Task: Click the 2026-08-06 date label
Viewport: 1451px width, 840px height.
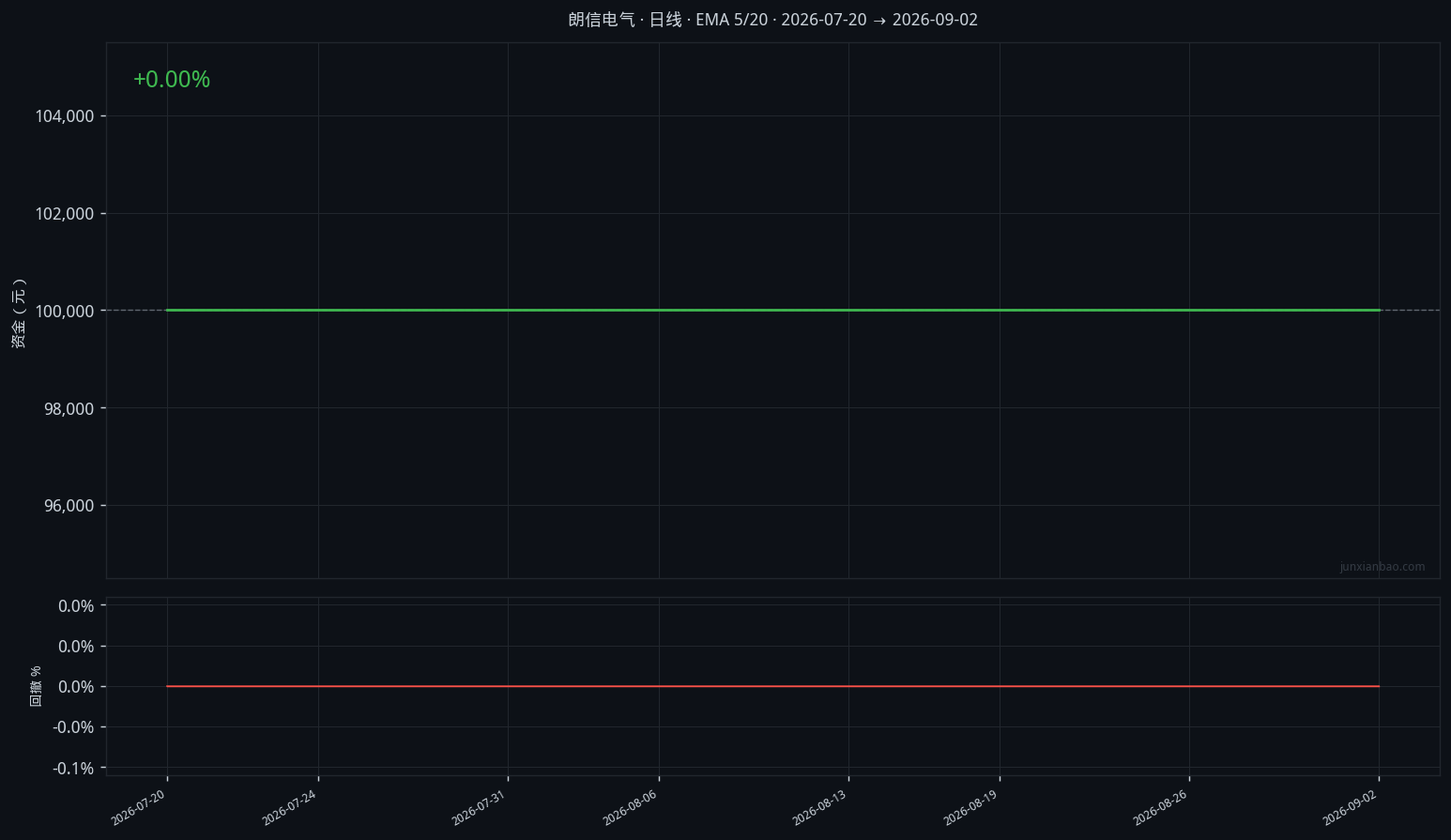Action: 630,808
